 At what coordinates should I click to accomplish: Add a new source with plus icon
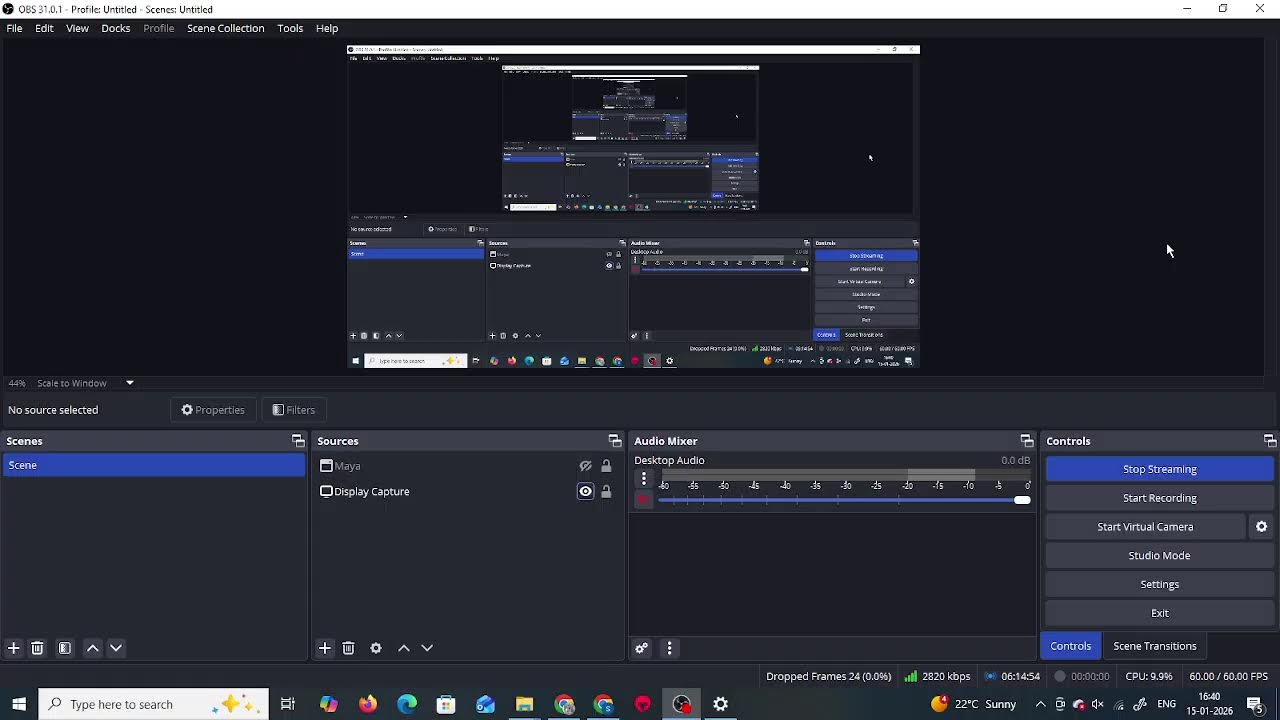pos(325,648)
